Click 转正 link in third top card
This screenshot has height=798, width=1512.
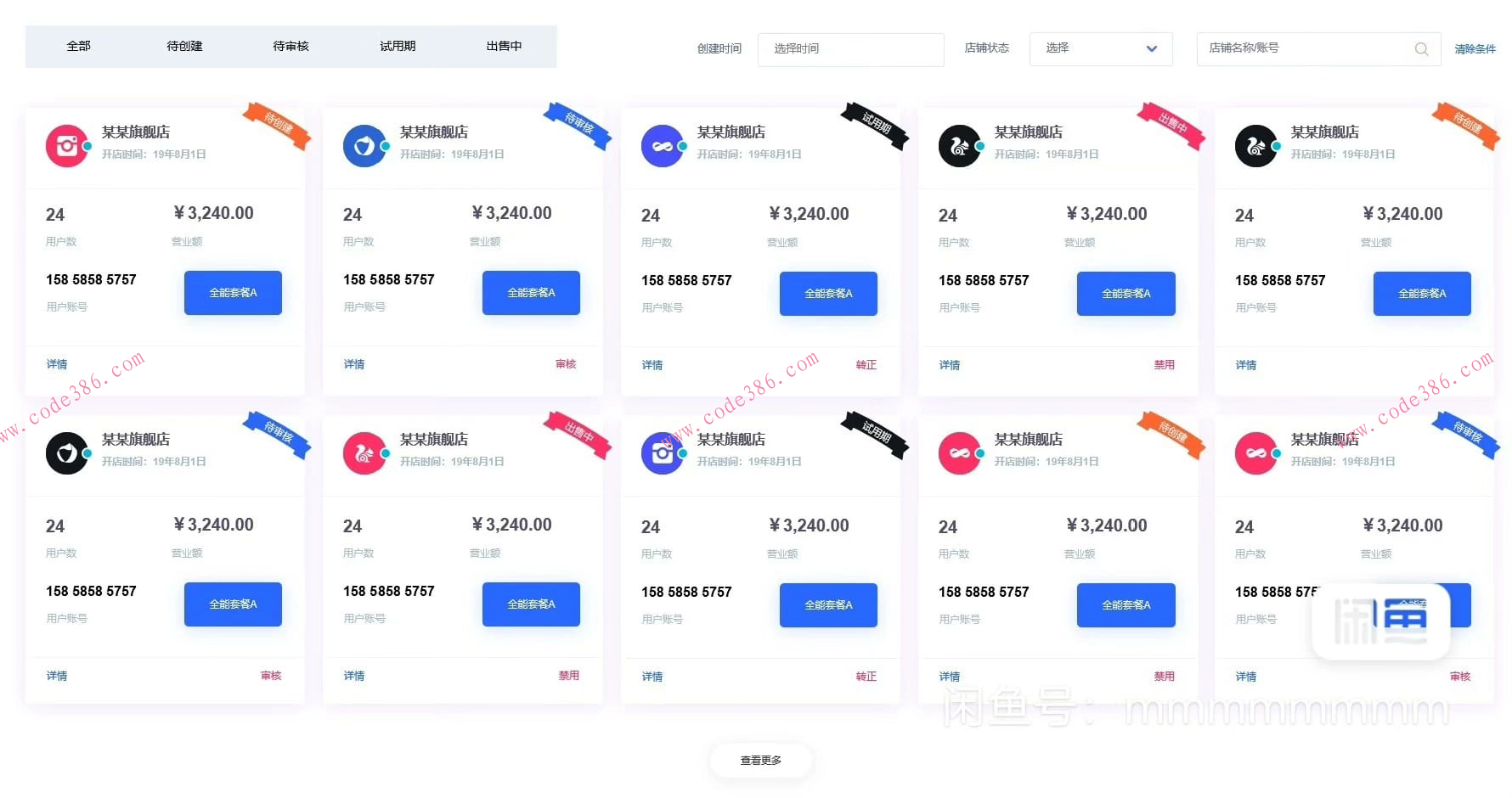(866, 365)
